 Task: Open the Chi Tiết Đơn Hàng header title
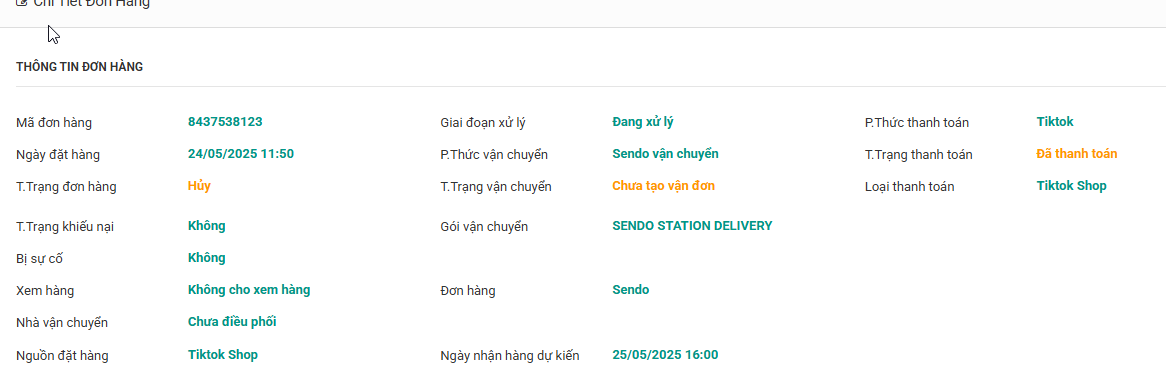[x=91, y=3]
